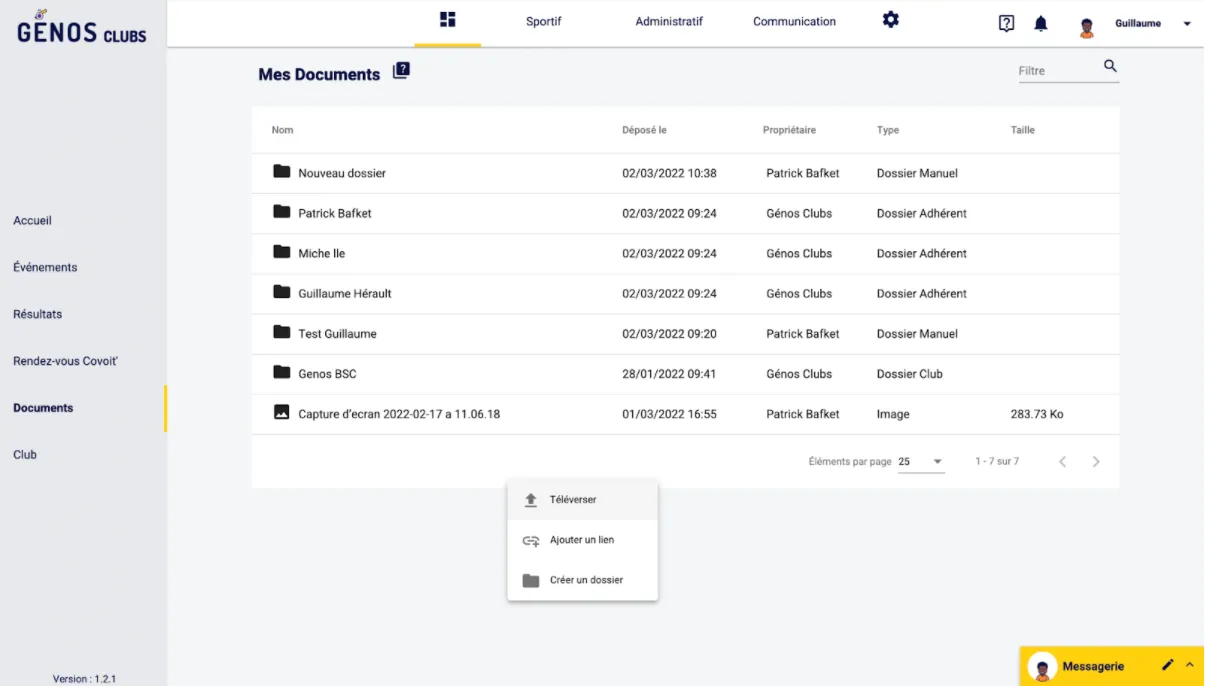Open settings via the gear icon
Screen dimensions: 1208x686
(890, 20)
